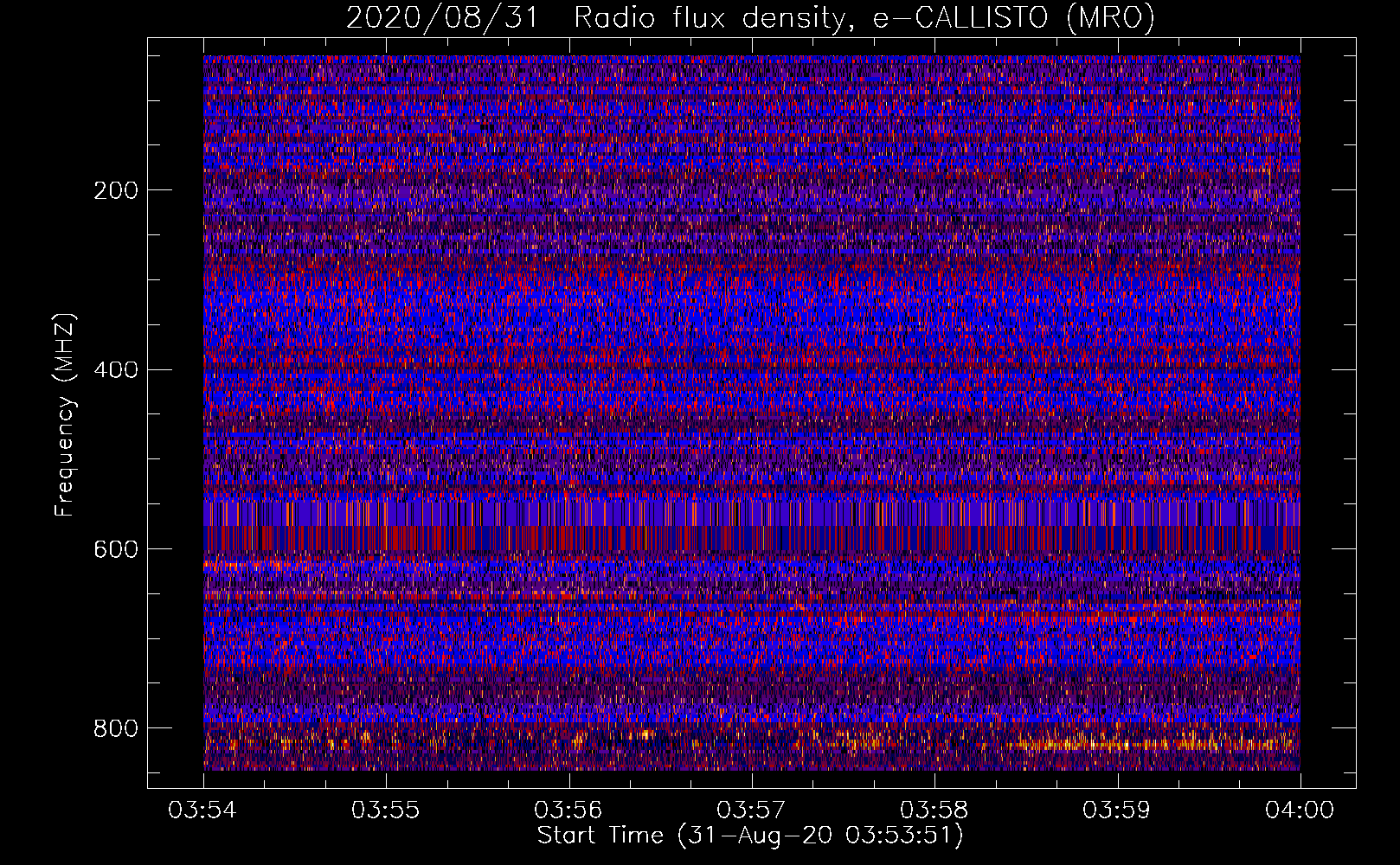The height and width of the screenshot is (865, 1400).
Task: Click the 03:56 time tick label
Action: point(569,810)
